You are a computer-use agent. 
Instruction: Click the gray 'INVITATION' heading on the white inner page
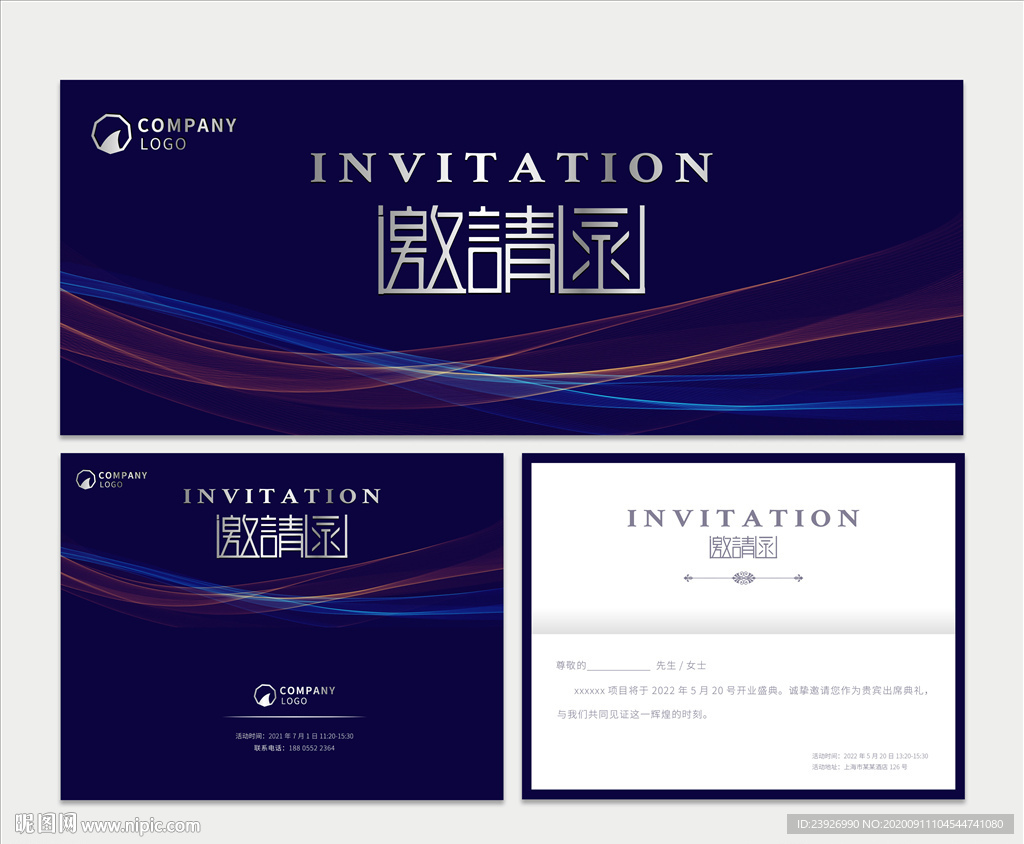743,519
